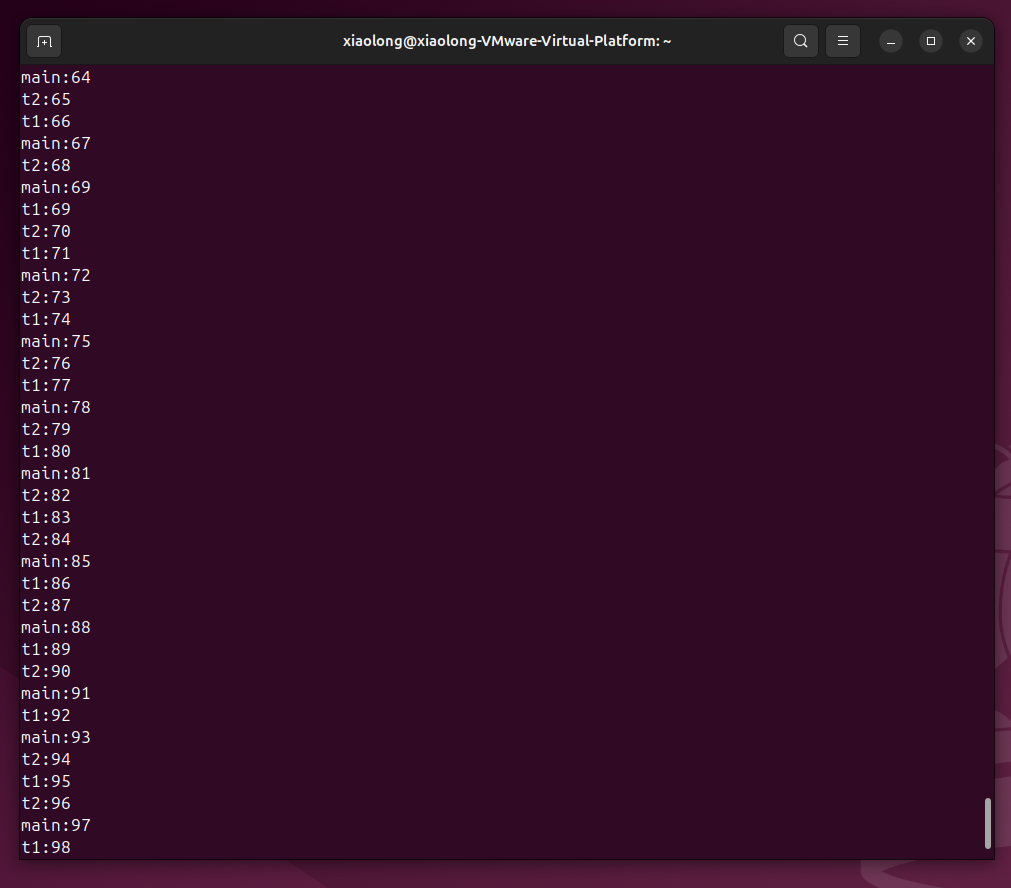Screen dimensions: 1011x888
Task: Click the output line "main:64"
Action: [56, 77]
